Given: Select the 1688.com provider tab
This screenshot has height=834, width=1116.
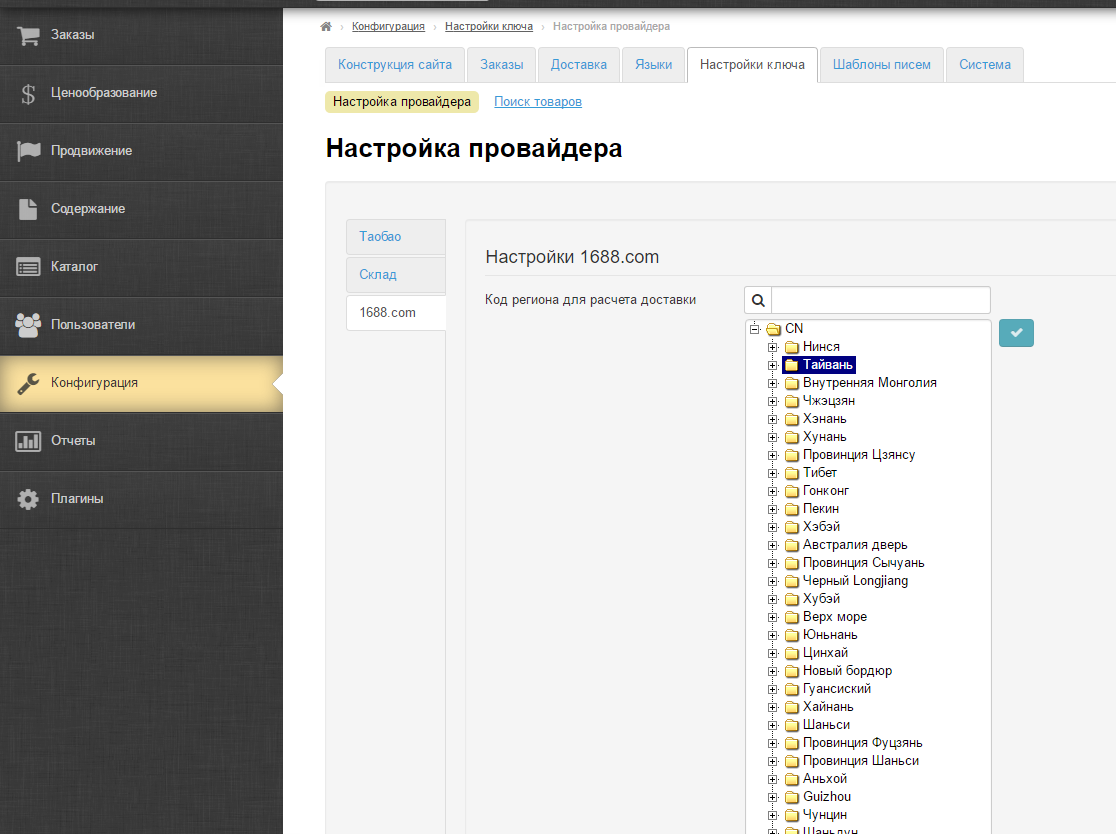Looking at the screenshot, I should click(396, 313).
